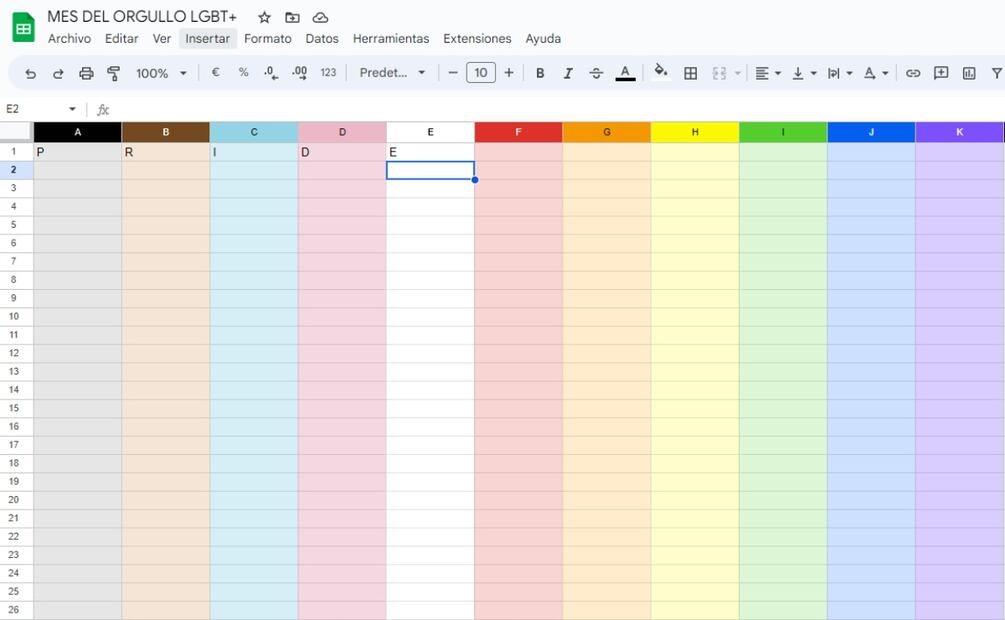
Task: Insert a link using the chain icon
Action: pyautogui.click(x=913, y=73)
